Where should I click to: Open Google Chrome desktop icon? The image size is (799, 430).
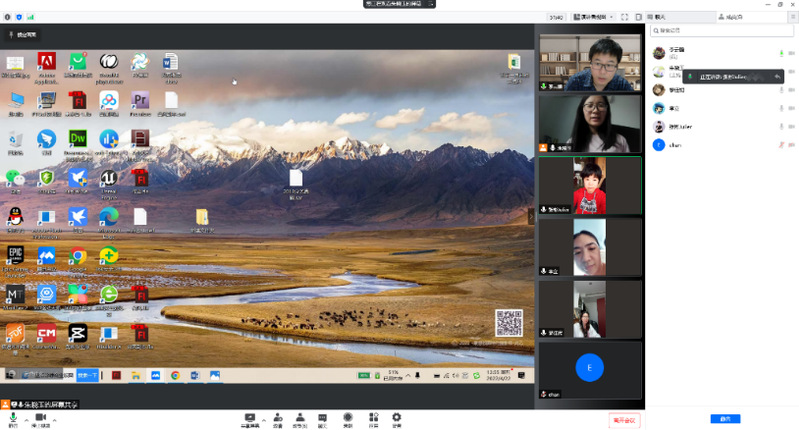point(77,260)
